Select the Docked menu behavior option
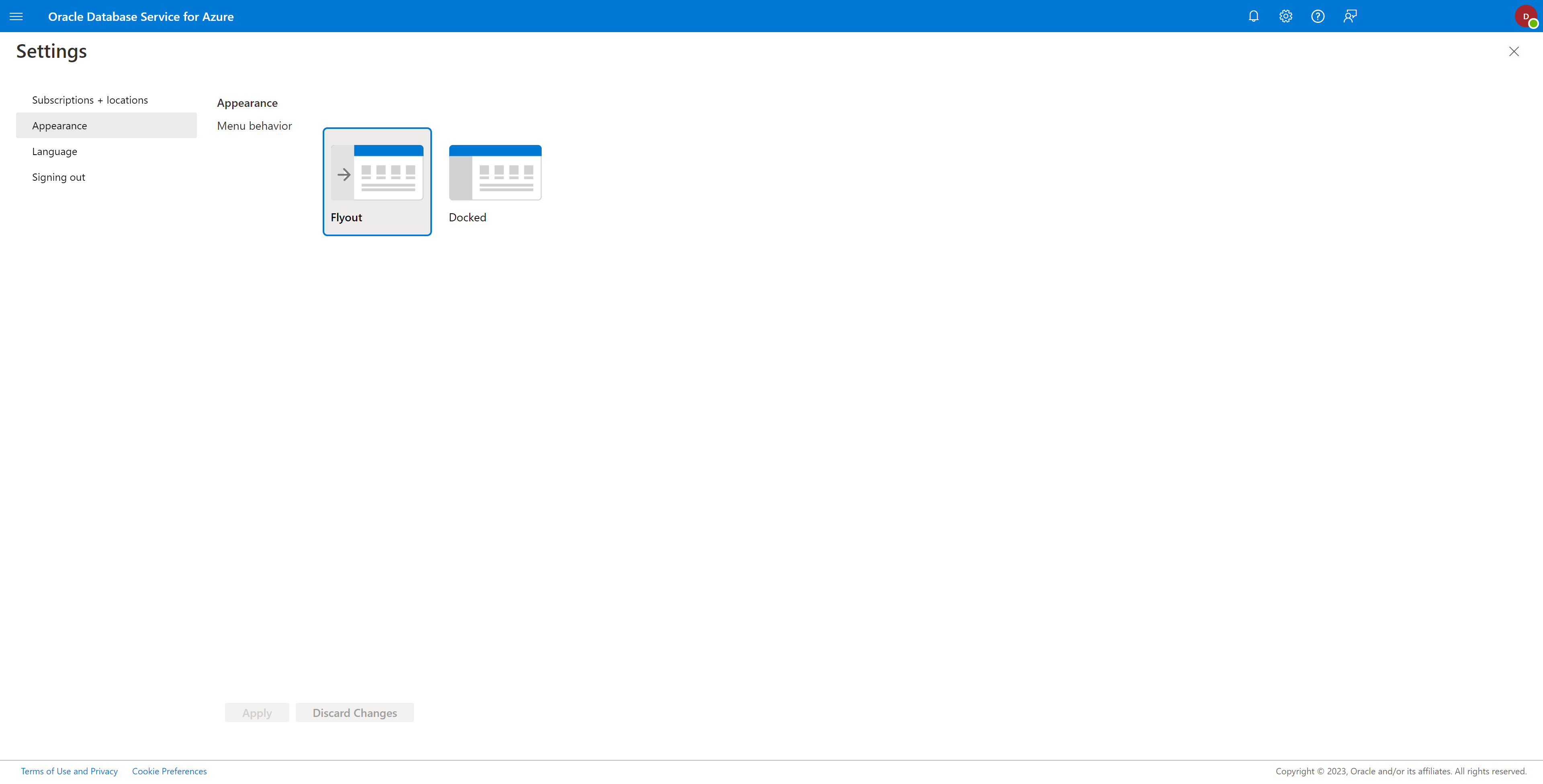Viewport: 1543px width, 784px height. coord(495,180)
